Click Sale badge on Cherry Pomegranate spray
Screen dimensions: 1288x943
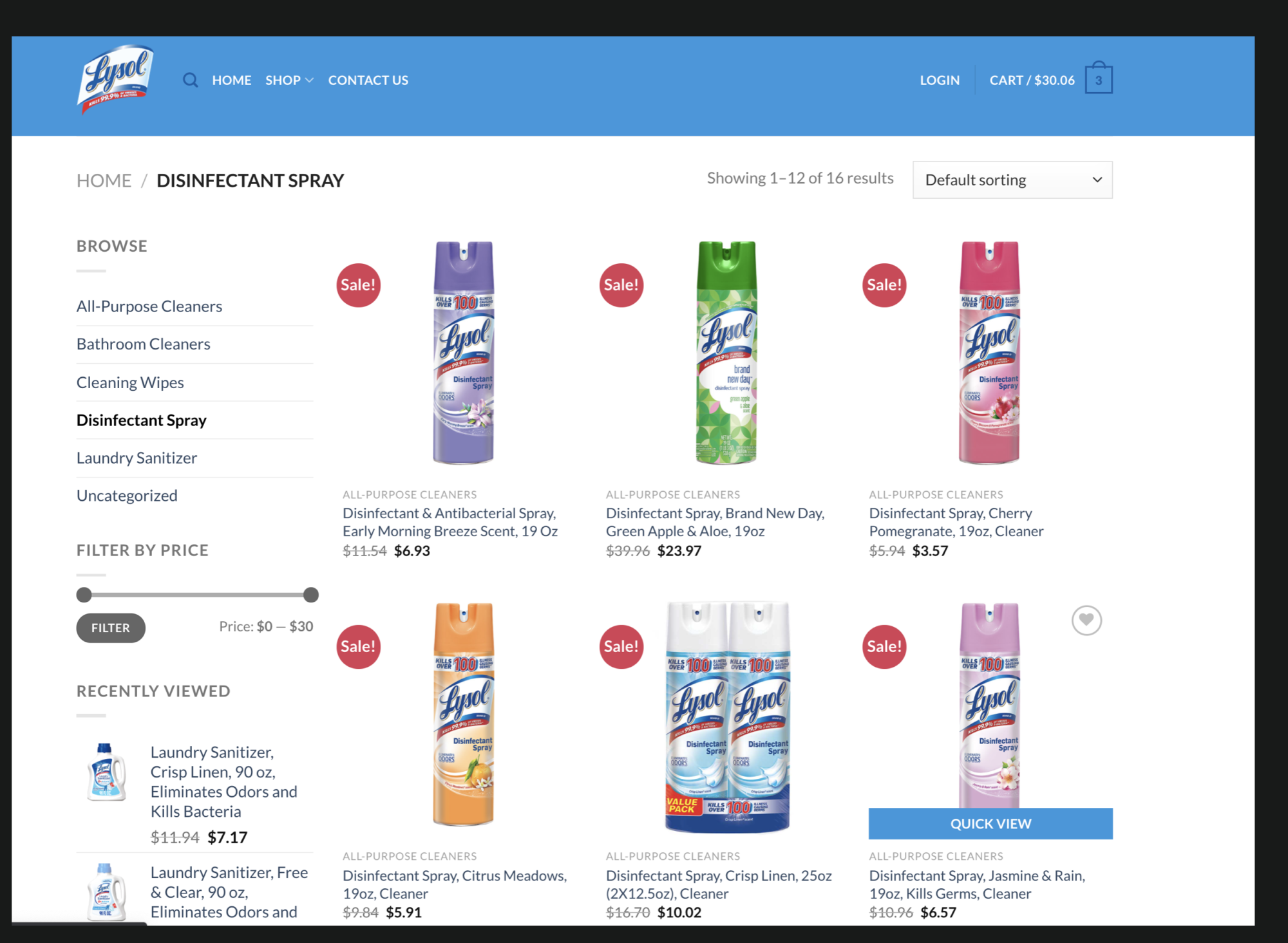(884, 285)
